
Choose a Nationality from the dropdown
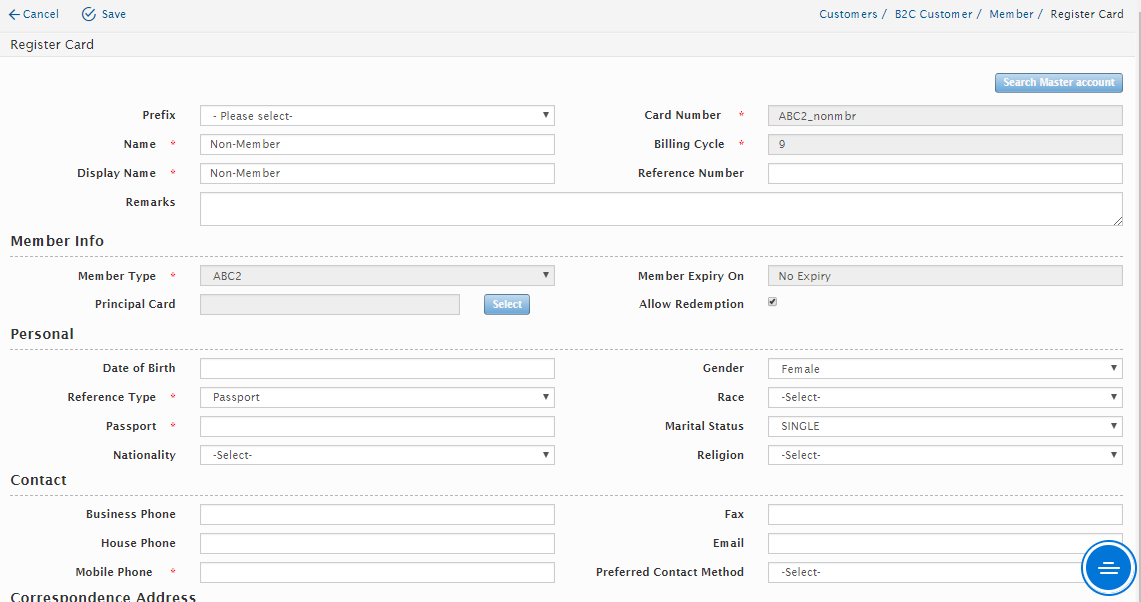coord(377,455)
